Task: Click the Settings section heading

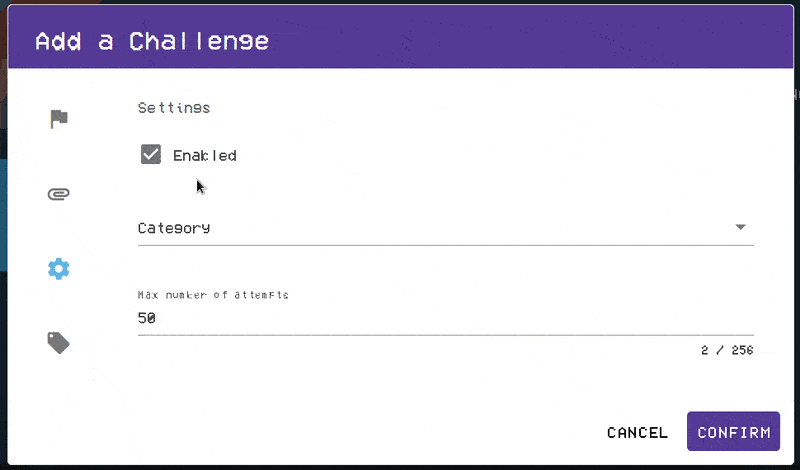Action: click(174, 107)
